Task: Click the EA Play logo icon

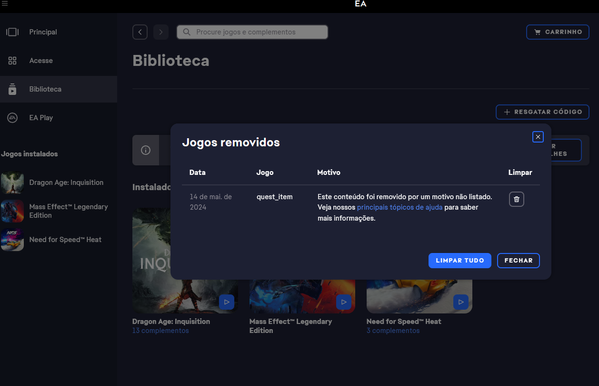Action: coord(12,118)
